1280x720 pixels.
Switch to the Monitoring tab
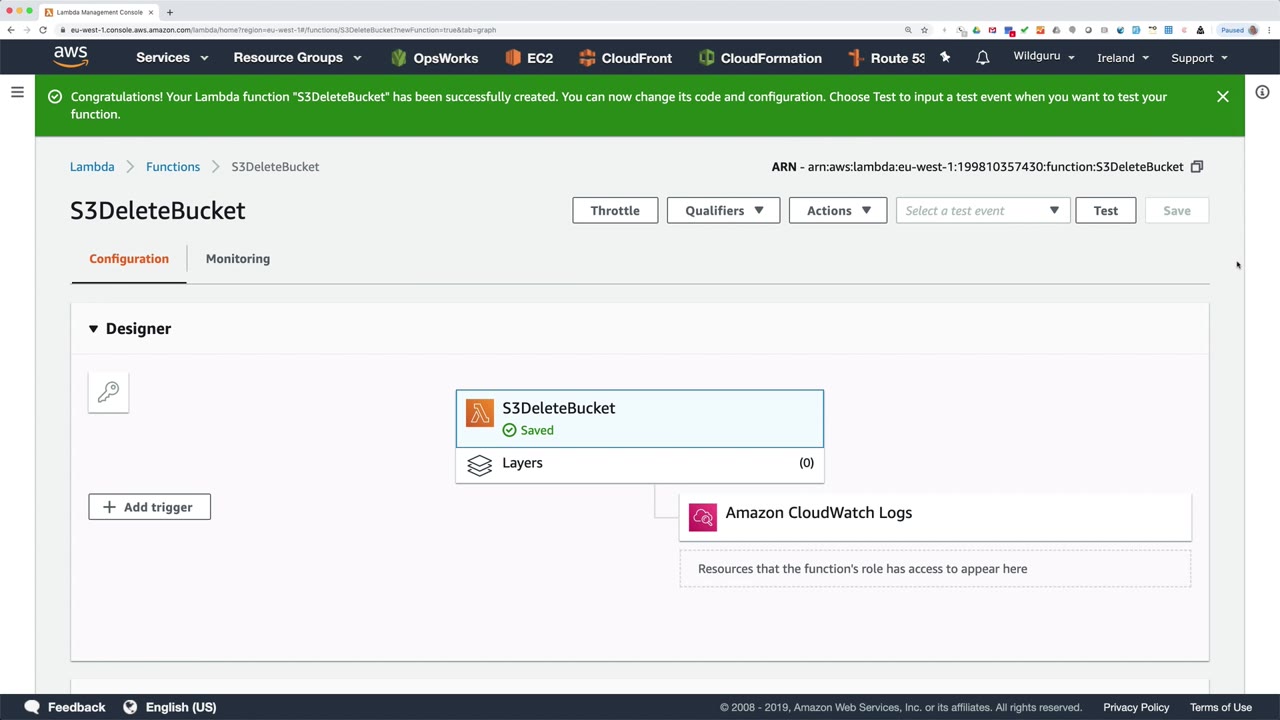[x=238, y=259]
